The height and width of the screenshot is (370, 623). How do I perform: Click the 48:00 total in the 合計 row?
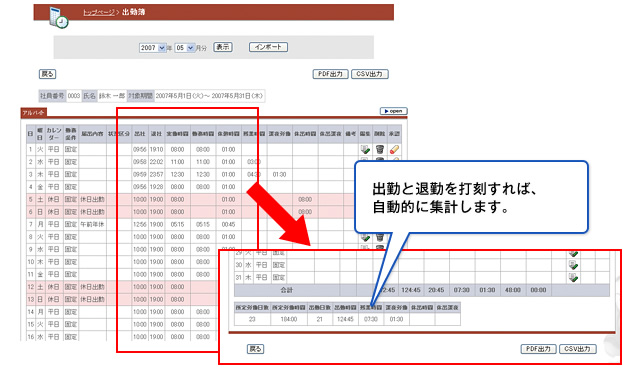pyautogui.click(x=513, y=290)
